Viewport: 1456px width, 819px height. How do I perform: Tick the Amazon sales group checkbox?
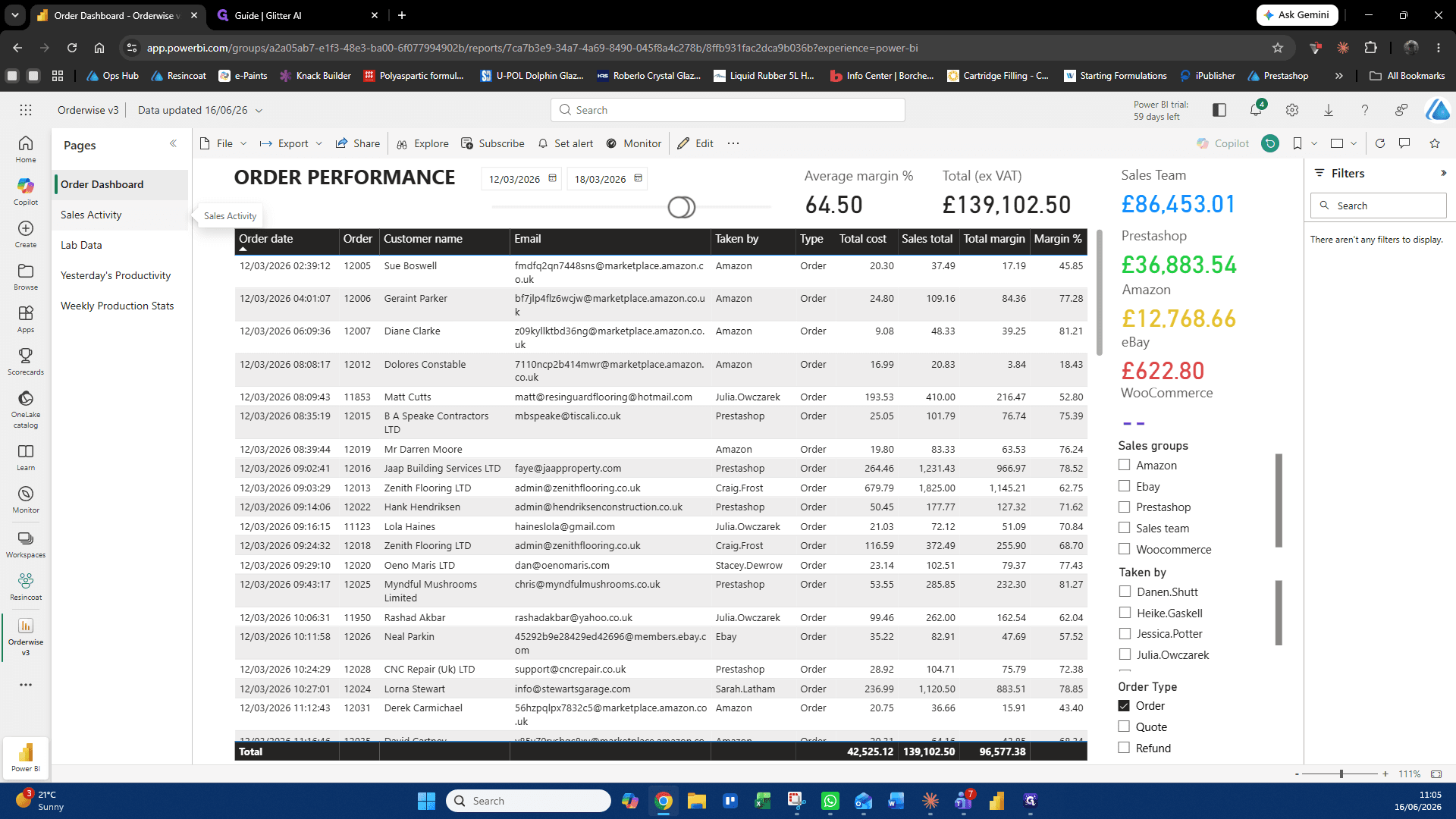pyautogui.click(x=1125, y=465)
